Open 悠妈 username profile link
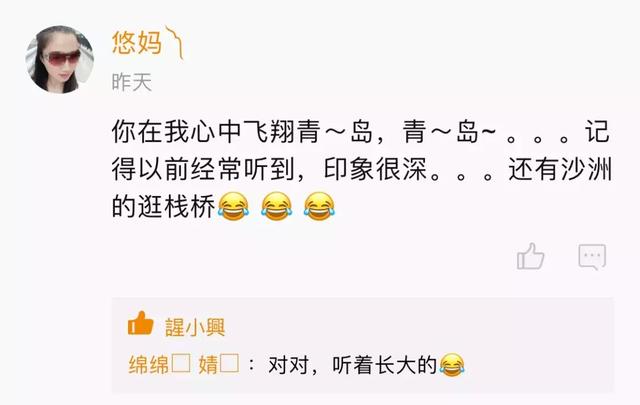 (x=137, y=43)
